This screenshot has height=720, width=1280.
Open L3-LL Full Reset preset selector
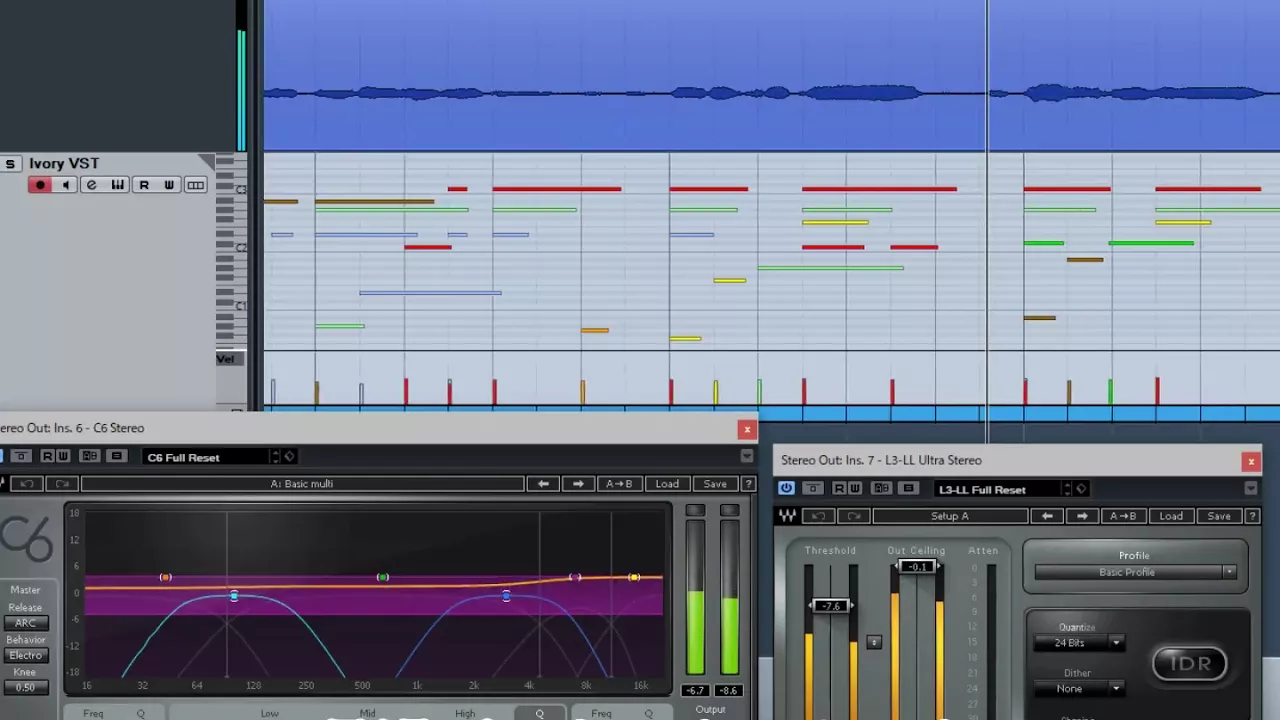coord(996,489)
